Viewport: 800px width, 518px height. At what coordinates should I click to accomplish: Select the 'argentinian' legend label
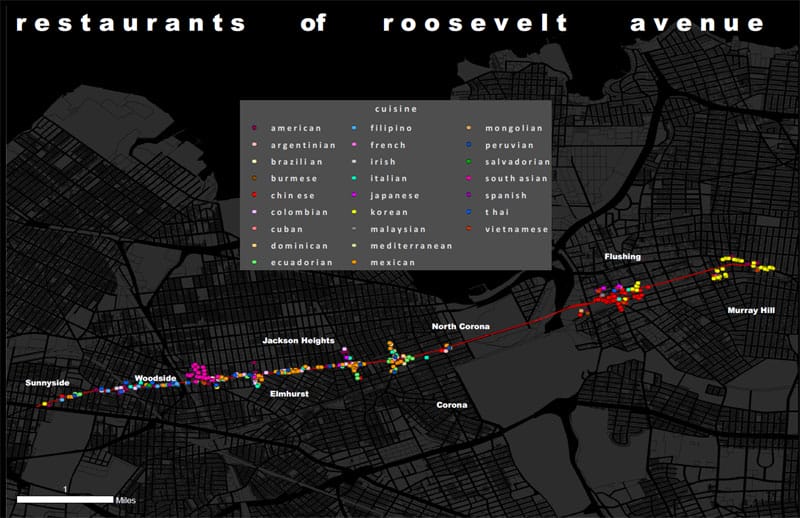303,145
